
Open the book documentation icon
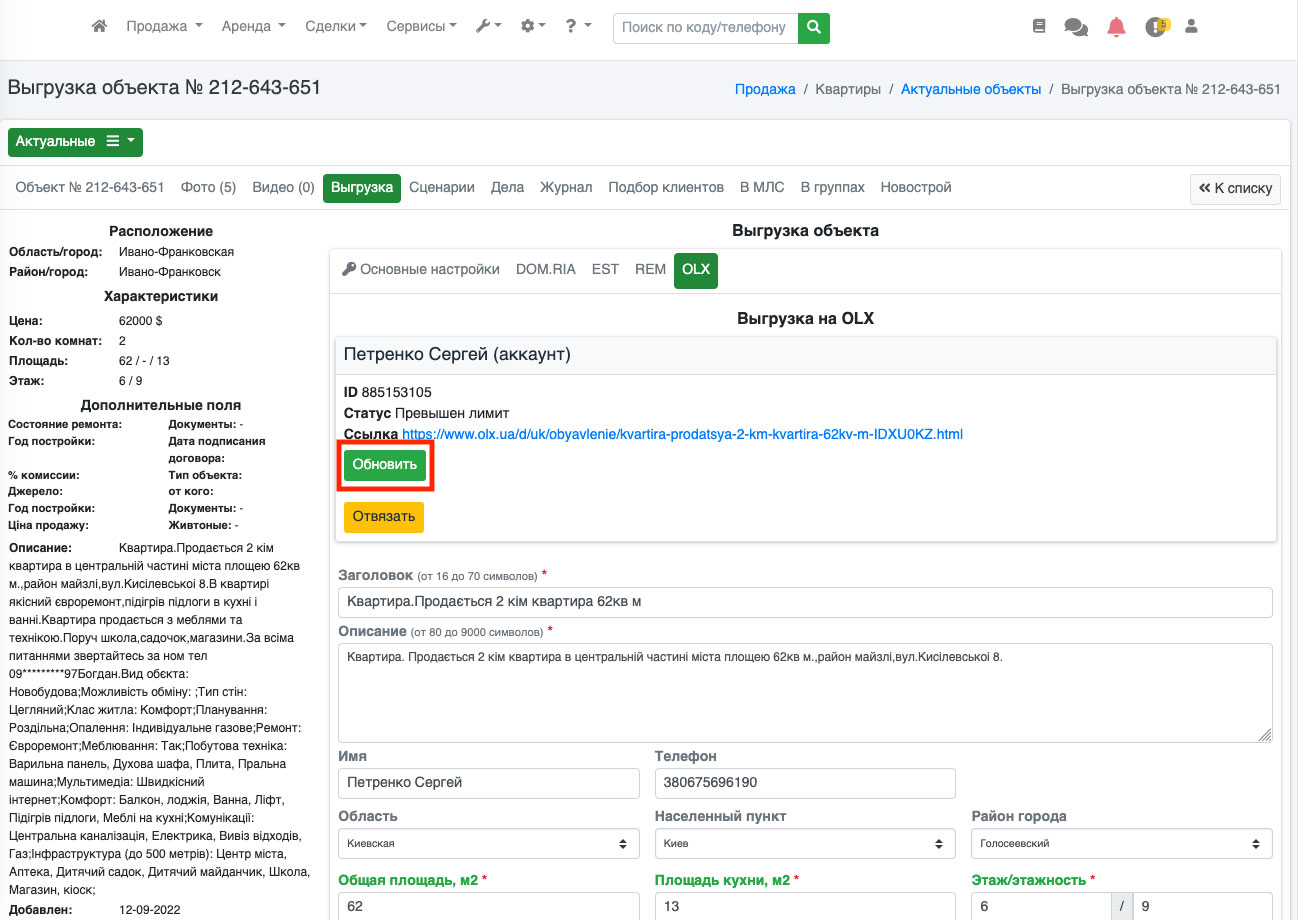pos(1039,27)
